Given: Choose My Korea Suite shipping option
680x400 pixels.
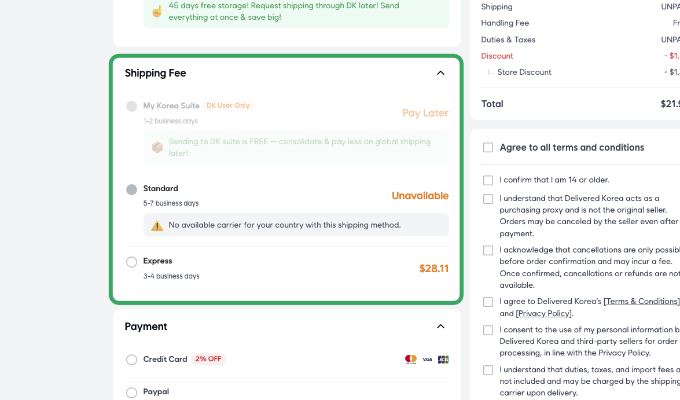Looking at the screenshot, I should click(x=132, y=106).
